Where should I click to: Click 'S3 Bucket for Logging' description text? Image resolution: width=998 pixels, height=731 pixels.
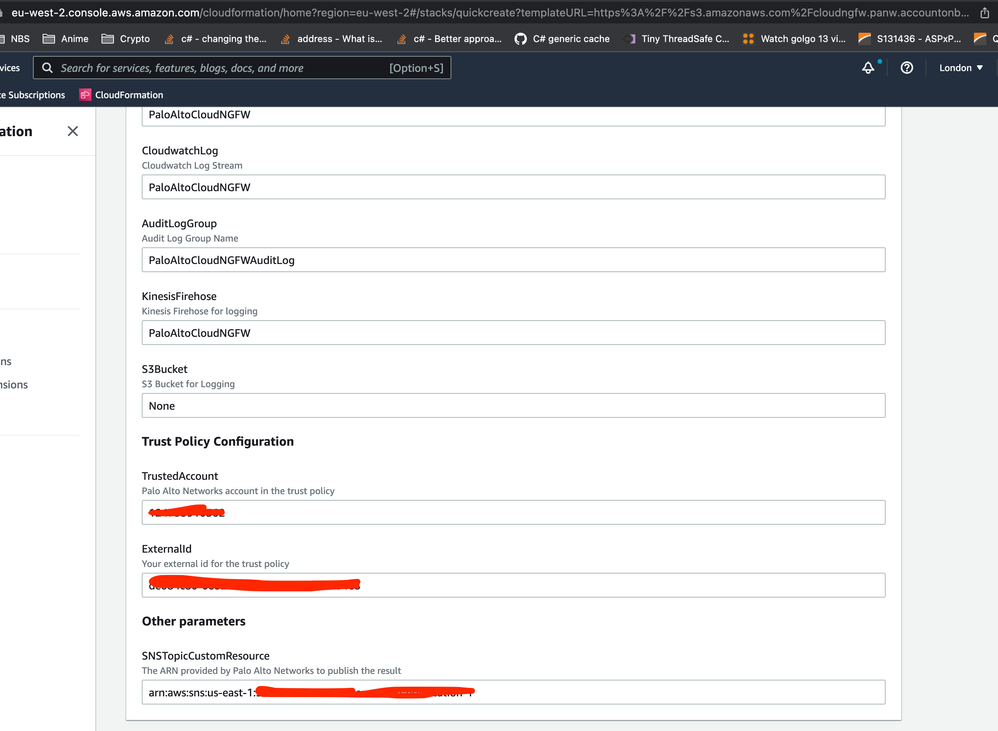(188, 384)
